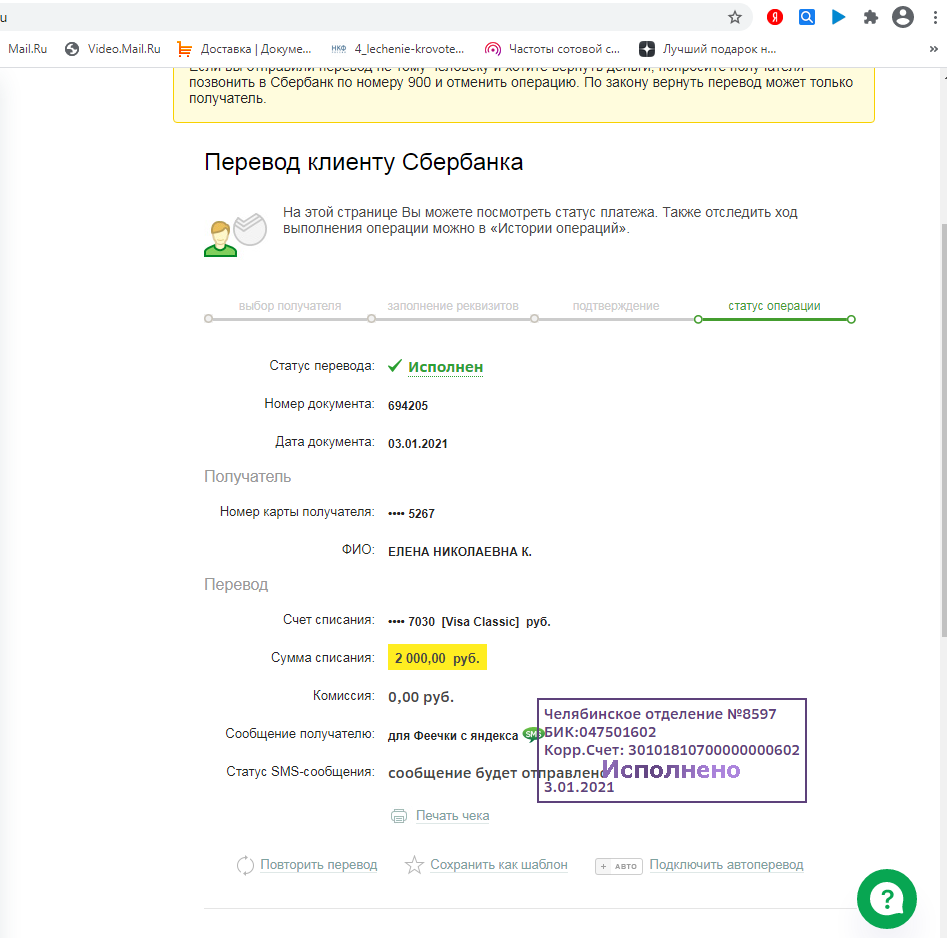Viewport: 947px width, 938px height.
Task: Open the blue search extension icon
Action: [x=807, y=17]
